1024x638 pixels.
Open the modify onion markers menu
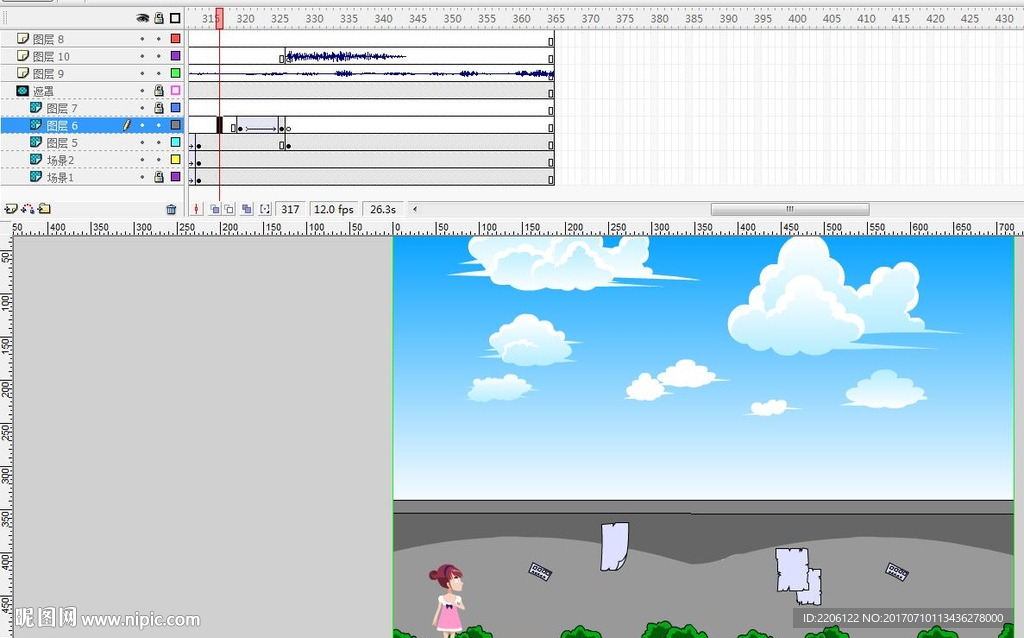tap(264, 209)
